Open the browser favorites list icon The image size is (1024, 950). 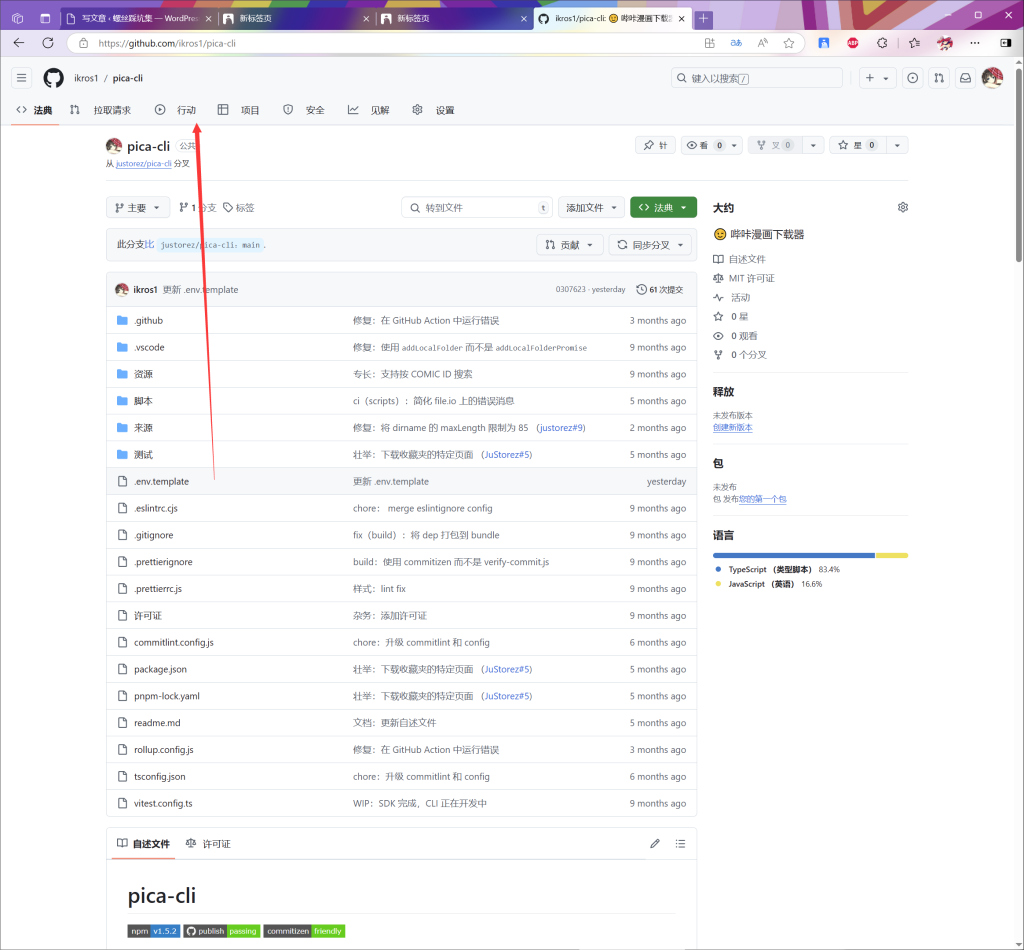point(914,43)
